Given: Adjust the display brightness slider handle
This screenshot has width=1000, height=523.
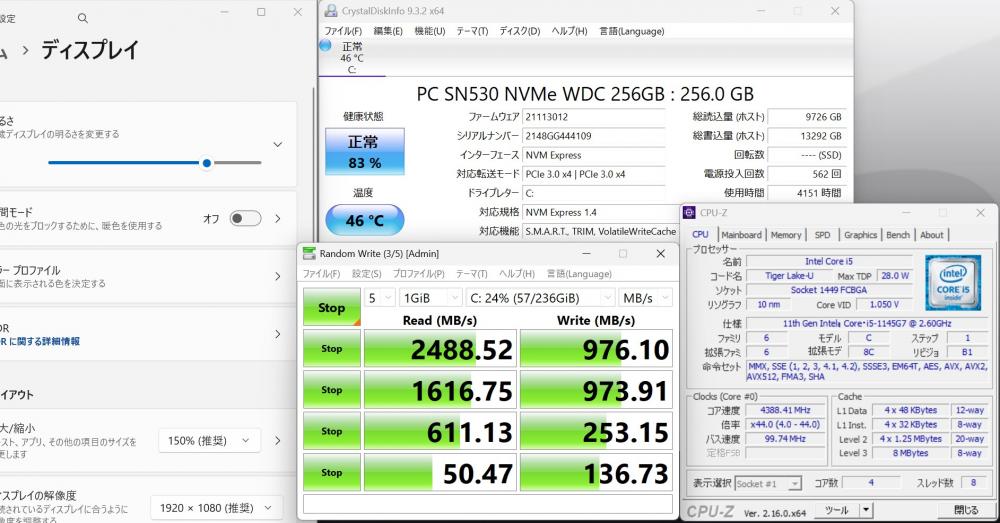Looking at the screenshot, I should coord(207,163).
